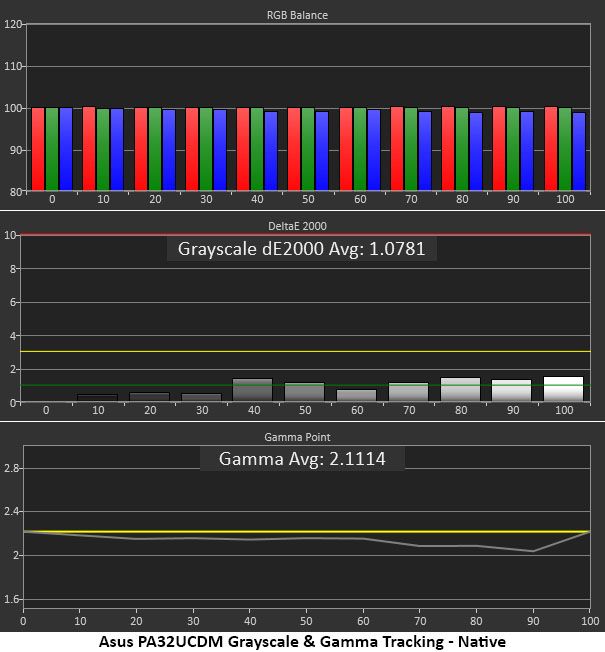Click the green bar at 10 in RGB Balance
605x652 pixels.
(103, 150)
